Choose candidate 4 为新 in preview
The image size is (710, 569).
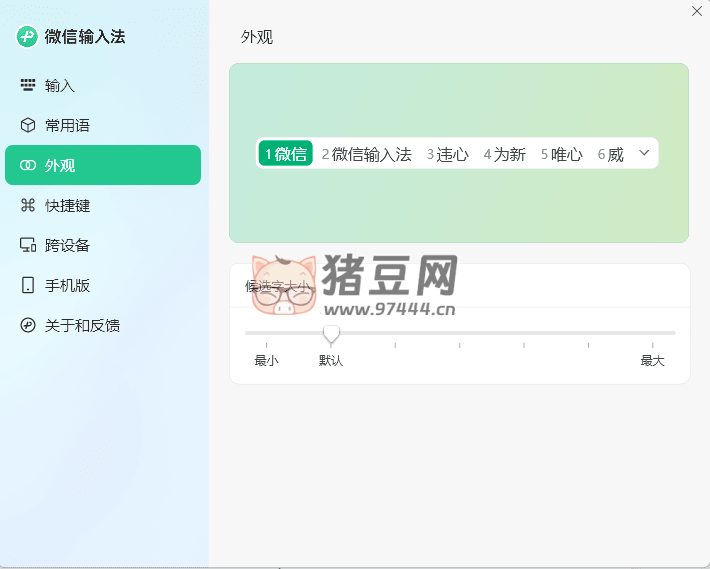[x=504, y=154]
